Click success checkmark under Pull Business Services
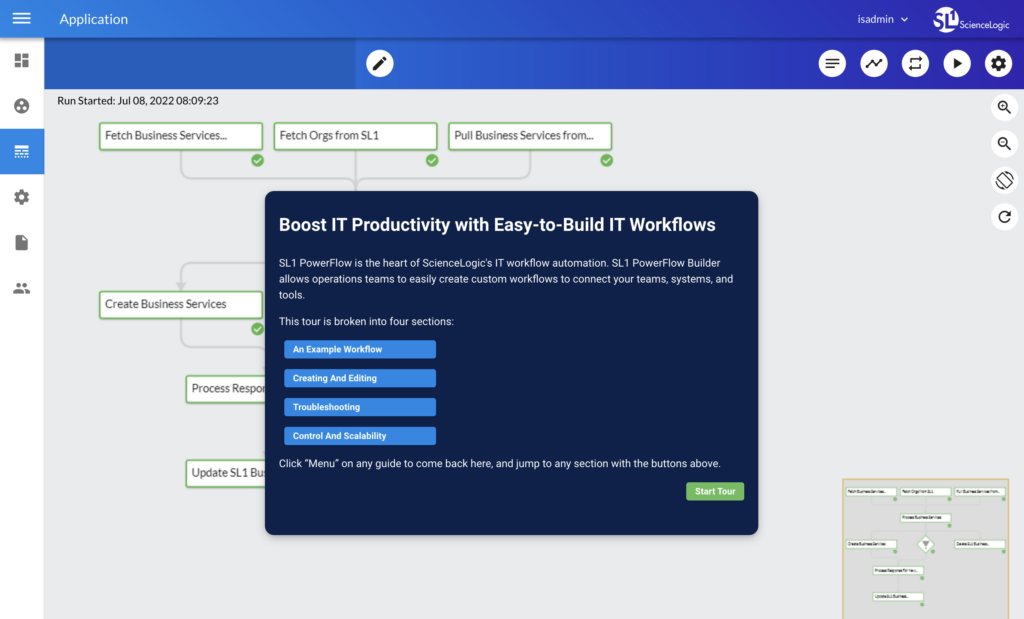 tap(607, 161)
